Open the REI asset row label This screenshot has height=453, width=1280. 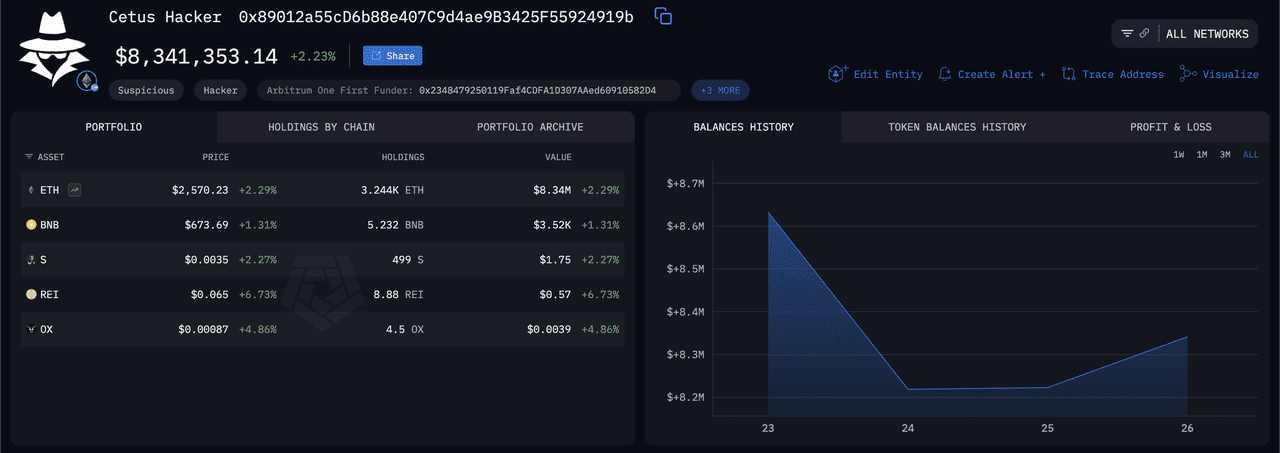49,294
